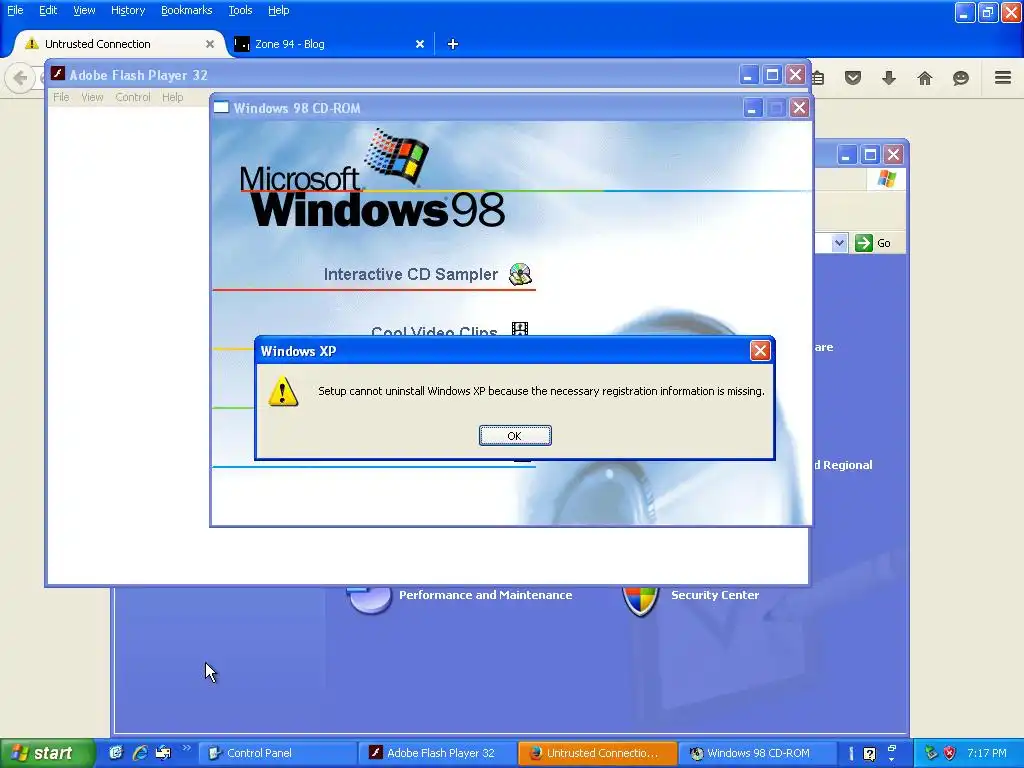Image resolution: width=1024 pixels, height=768 pixels.
Task: Click the film strip icon beside Cool Video Clips
Action: click(x=520, y=328)
